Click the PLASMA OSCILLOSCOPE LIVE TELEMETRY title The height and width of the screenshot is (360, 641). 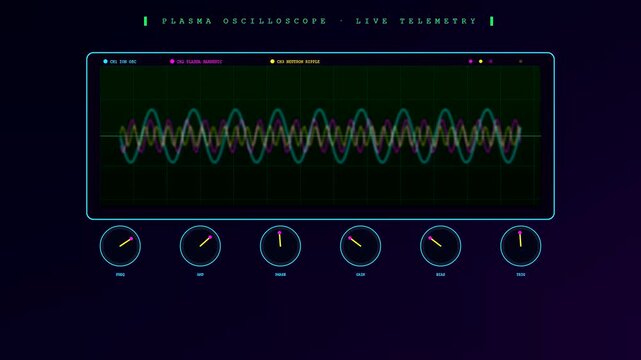coord(319,21)
